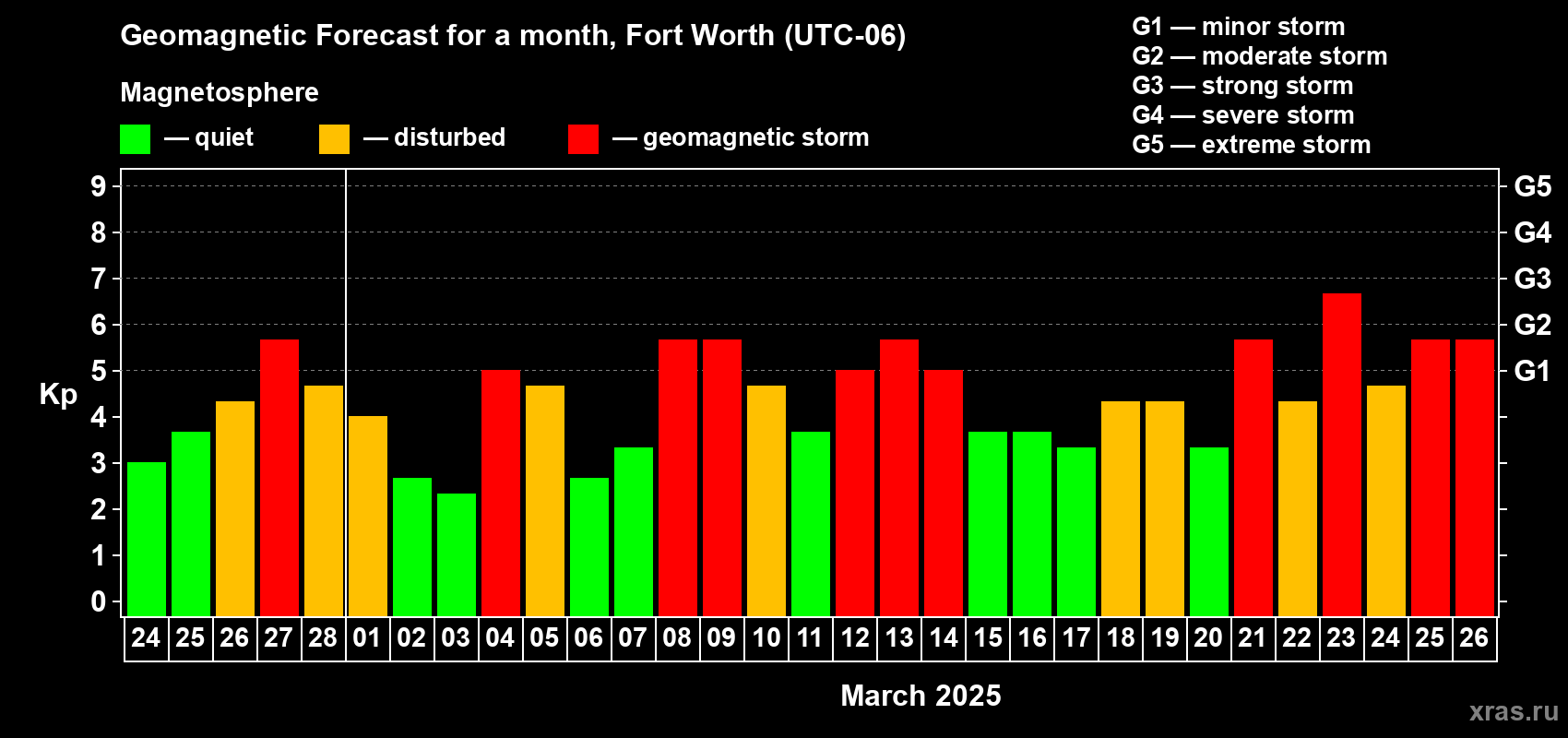Click the red geomagnetic storm legend swatch
The height and width of the screenshot is (738, 1568).
click(x=583, y=139)
